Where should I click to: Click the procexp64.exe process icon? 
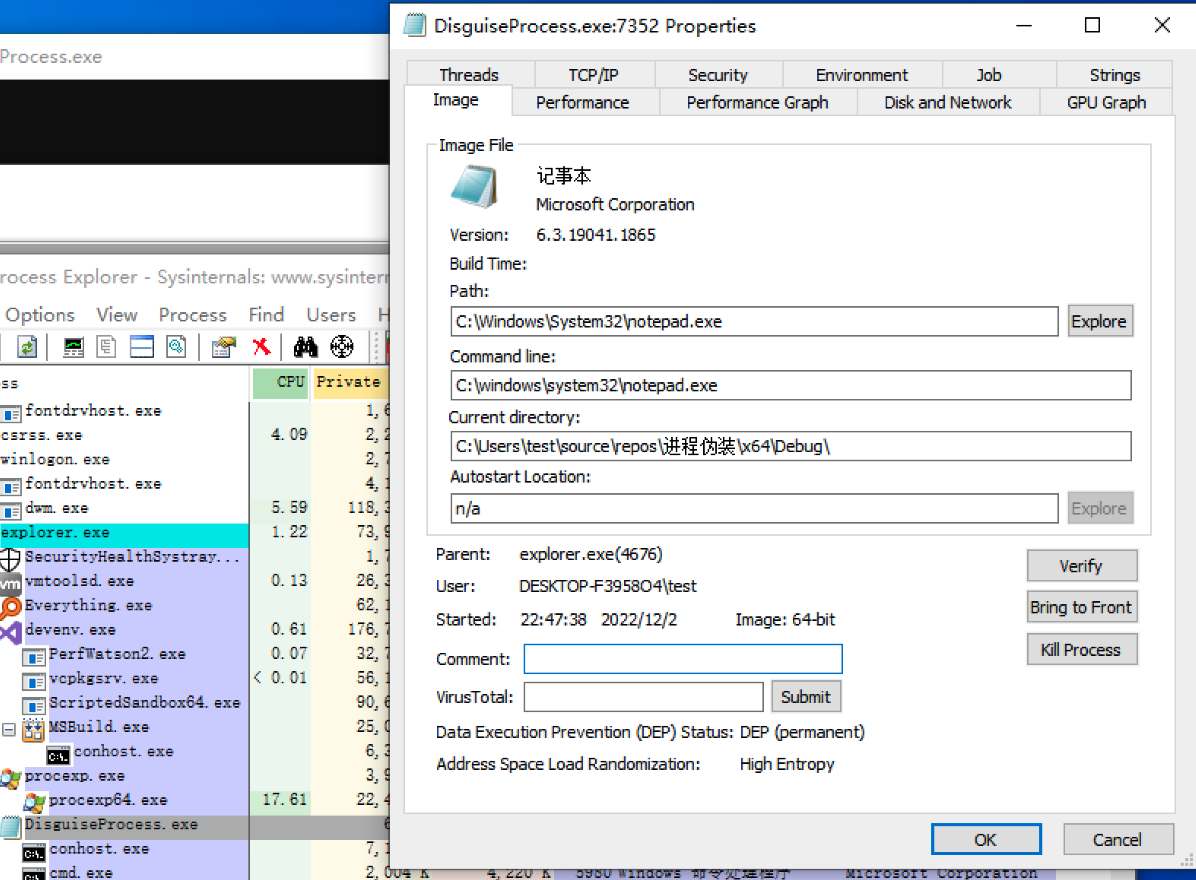[34, 801]
